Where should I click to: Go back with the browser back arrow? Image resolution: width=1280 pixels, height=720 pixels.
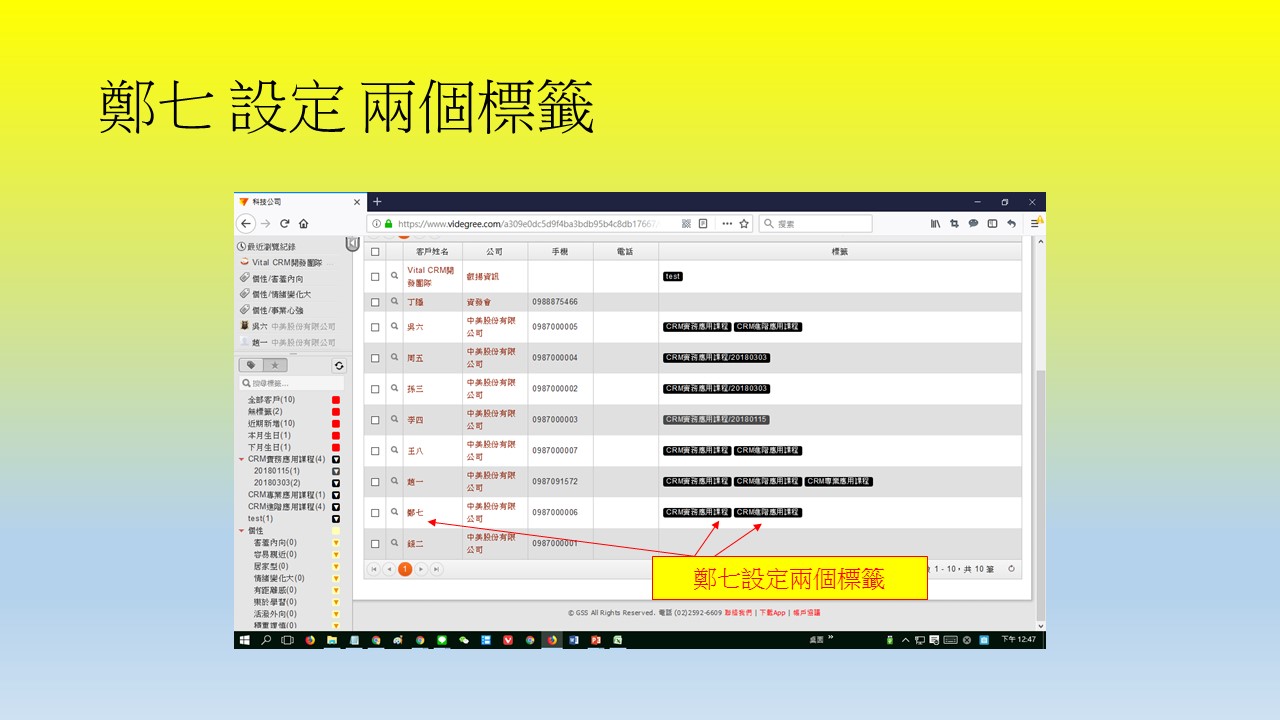click(x=247, y=224)
